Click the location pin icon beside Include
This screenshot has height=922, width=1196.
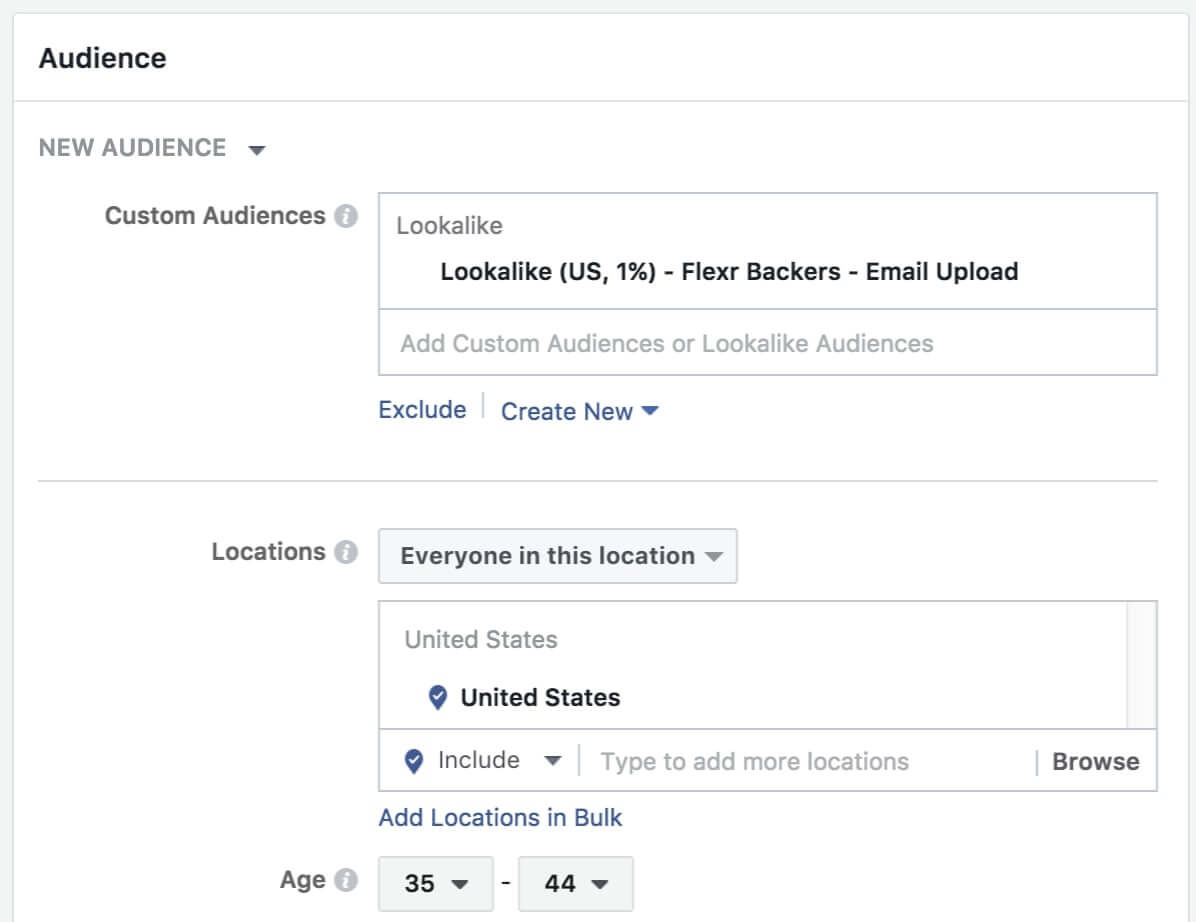(x=414, y=761)
